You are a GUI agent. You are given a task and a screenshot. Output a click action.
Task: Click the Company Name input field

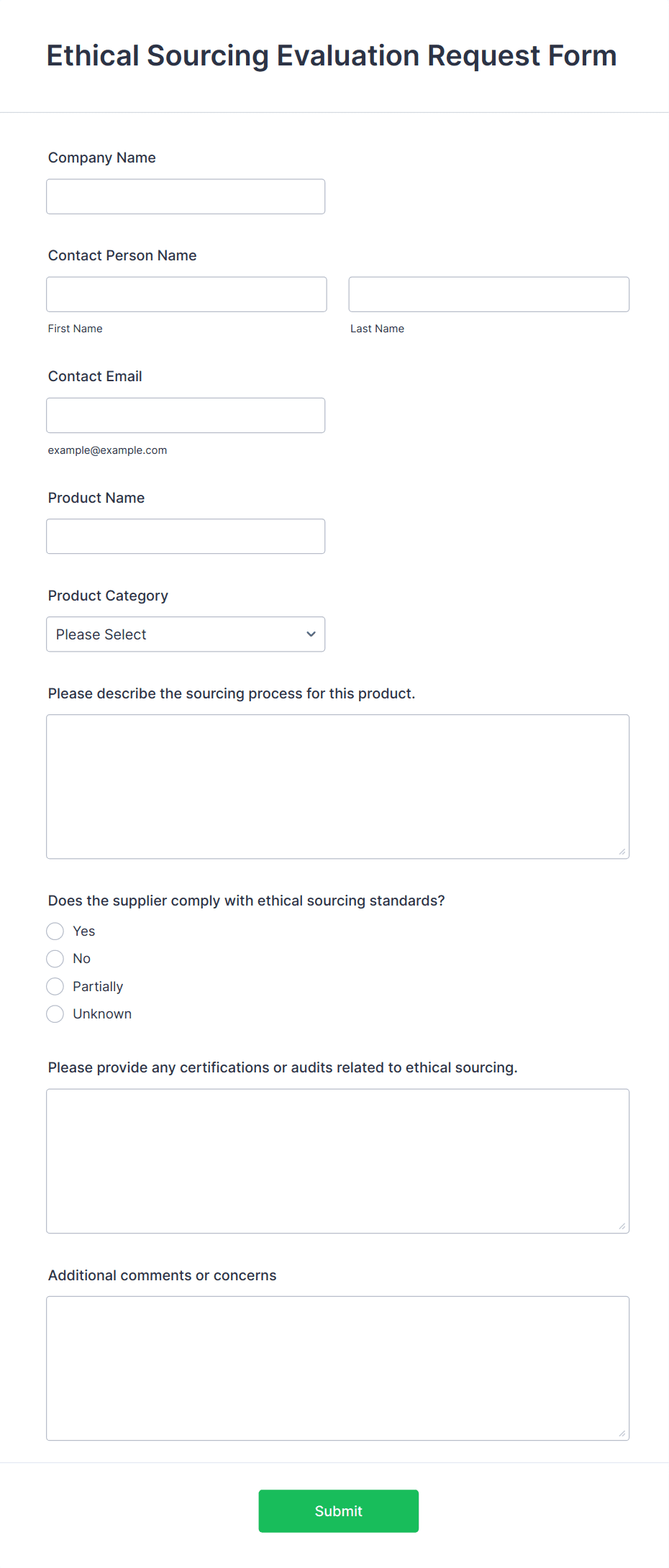[186, 196]
